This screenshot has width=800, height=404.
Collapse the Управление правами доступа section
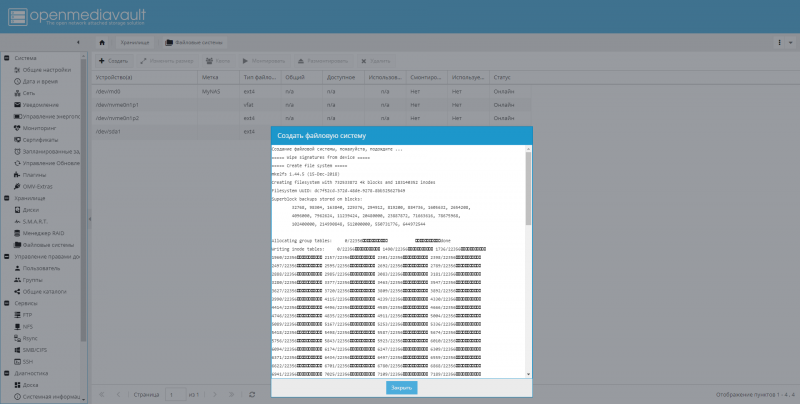[7, 257]
